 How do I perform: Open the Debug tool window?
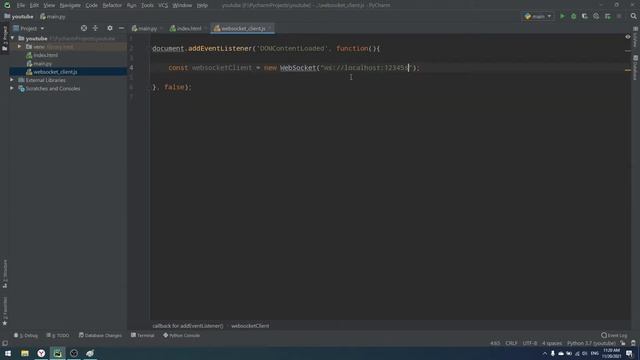26,336
